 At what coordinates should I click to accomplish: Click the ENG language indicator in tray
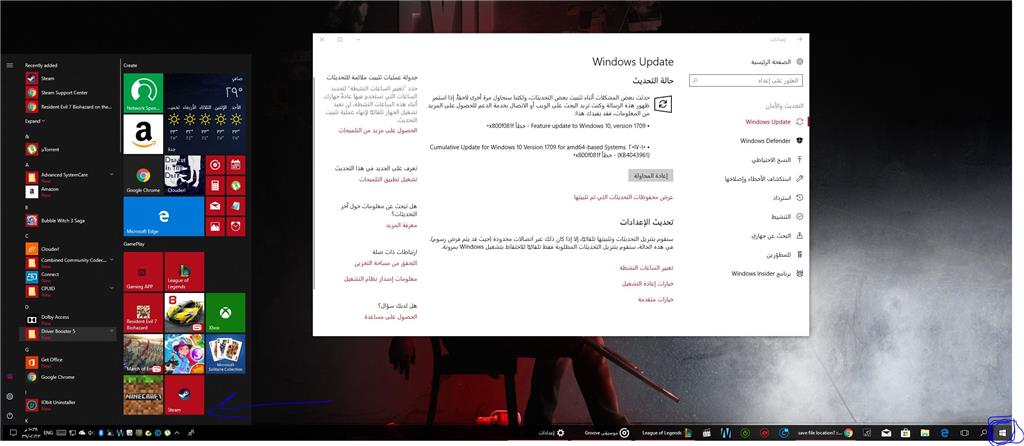point(50,432)
